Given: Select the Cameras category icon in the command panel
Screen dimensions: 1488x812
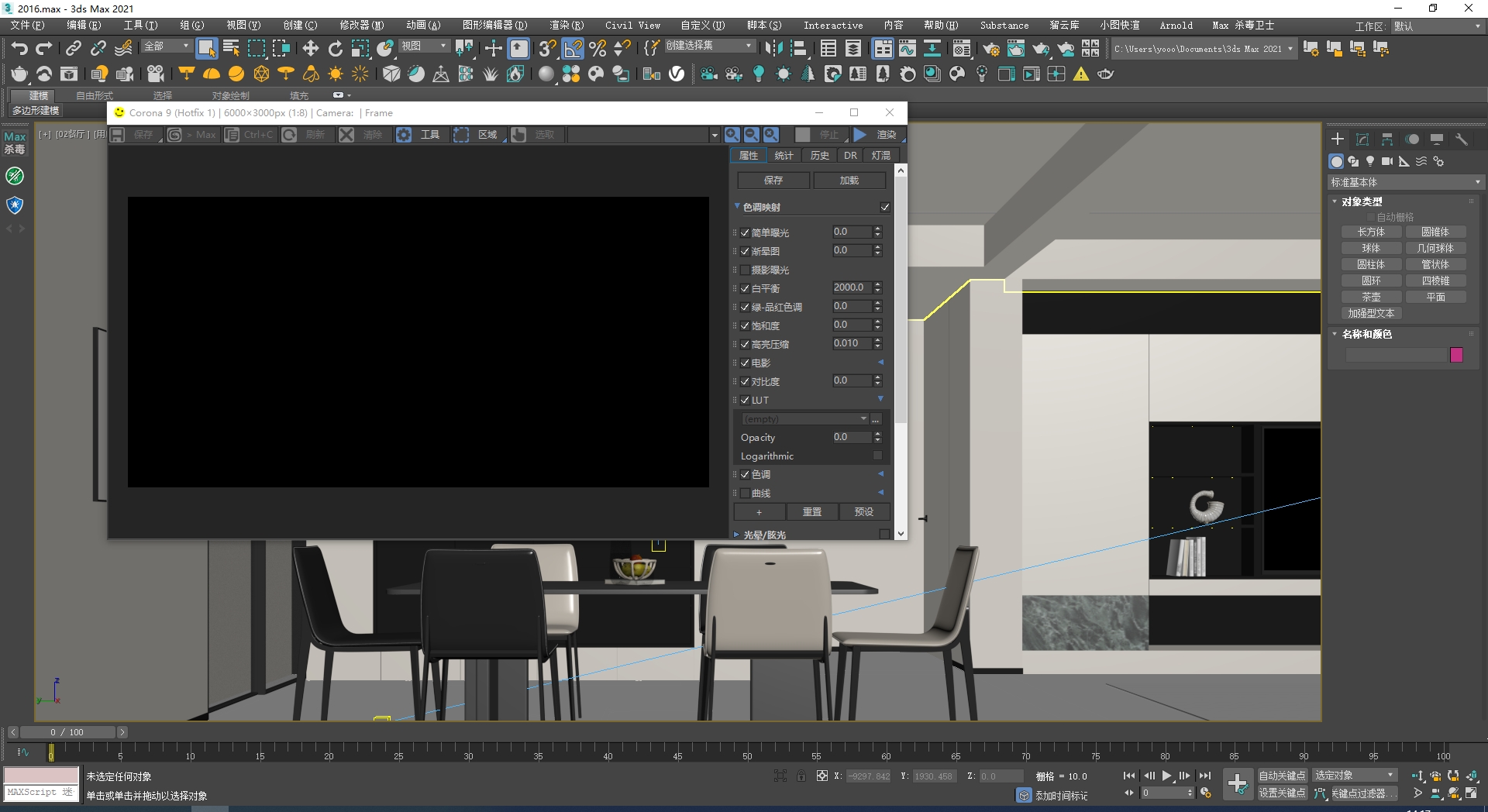Looking at the screenshot, I should (1387, 161).
